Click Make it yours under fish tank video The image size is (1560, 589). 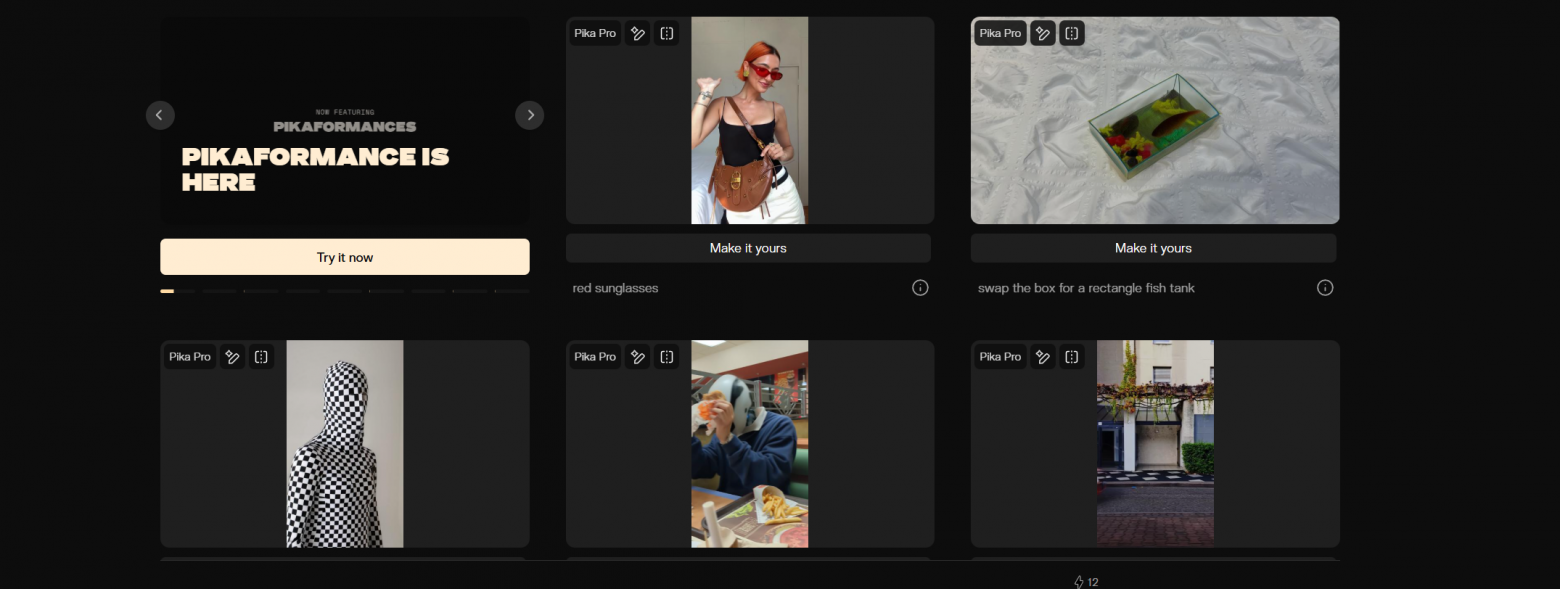pos(1153,248)
